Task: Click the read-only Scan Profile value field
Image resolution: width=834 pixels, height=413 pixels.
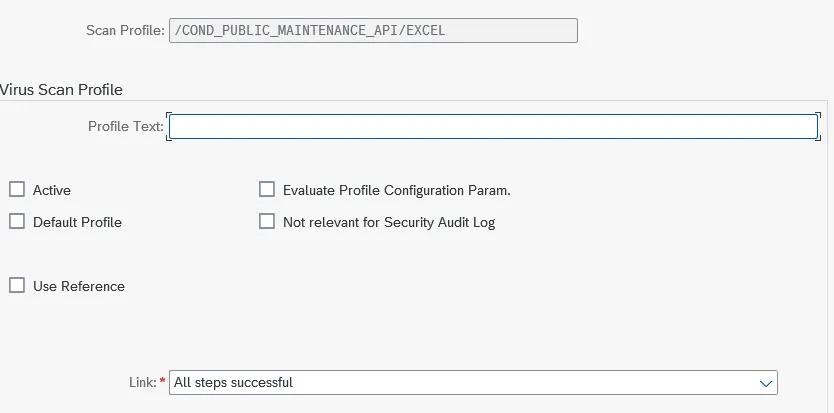Action: pos(373,31)
